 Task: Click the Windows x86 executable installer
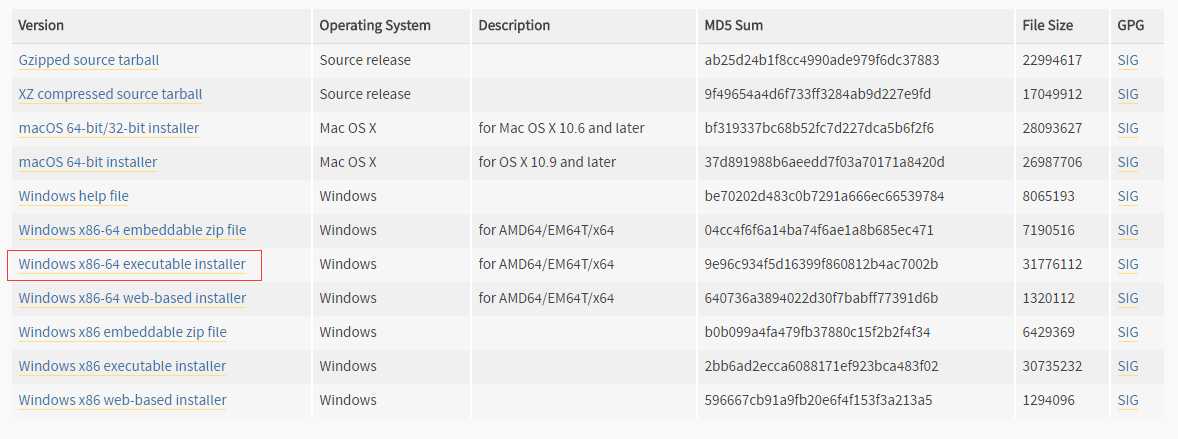coord(122,366)
